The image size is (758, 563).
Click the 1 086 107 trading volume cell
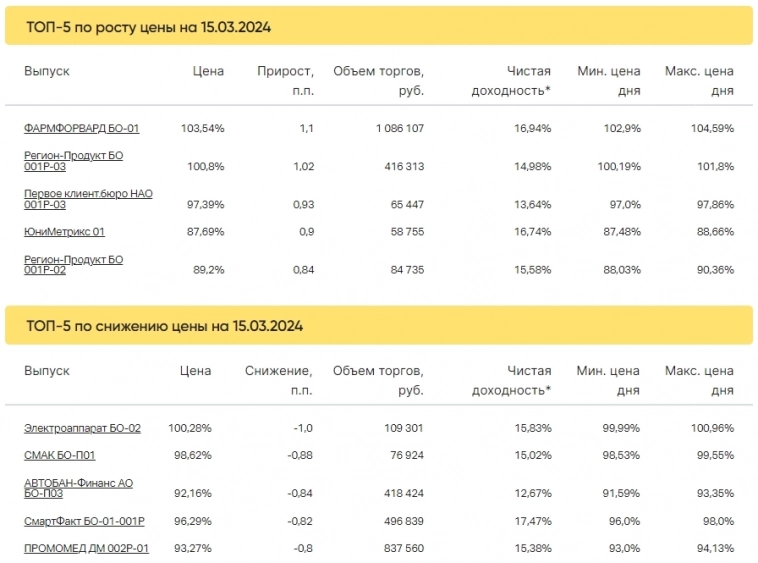pyautogui.click(x=400, y=128)
